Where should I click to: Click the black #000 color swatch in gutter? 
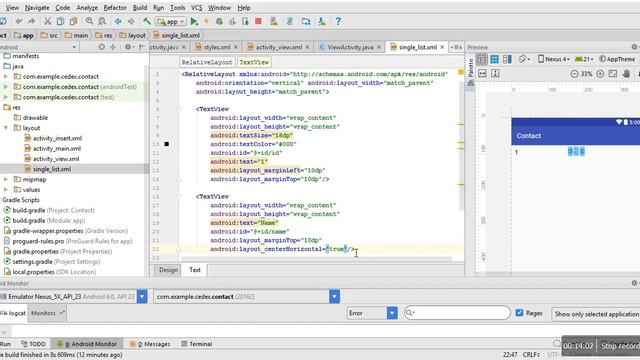coord(167,144)
